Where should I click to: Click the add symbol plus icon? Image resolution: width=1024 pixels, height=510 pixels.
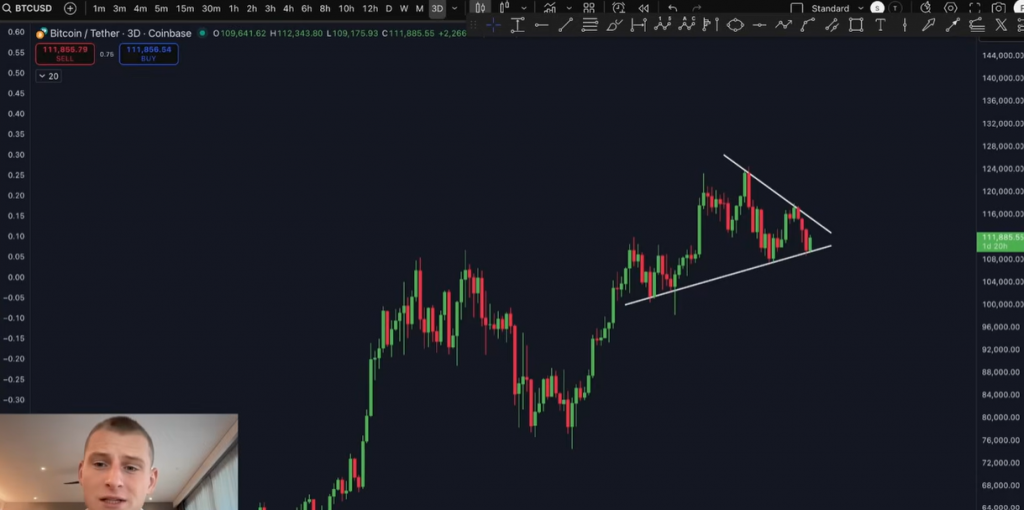click(70, 8)
